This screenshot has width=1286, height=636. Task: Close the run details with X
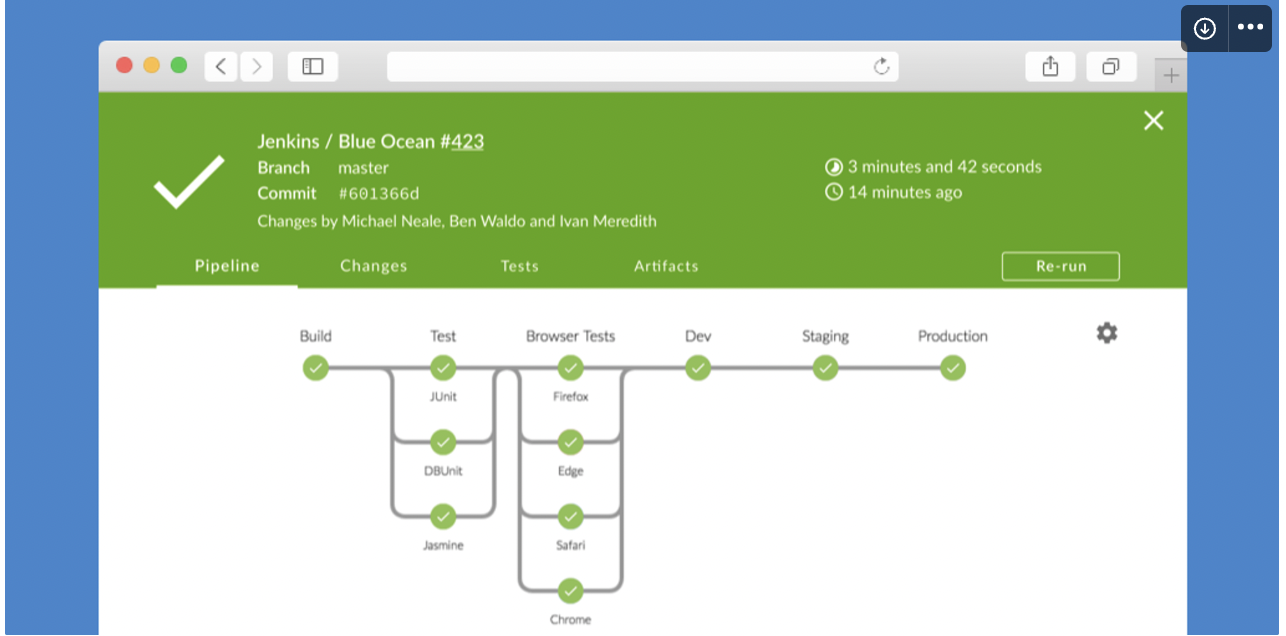1154,121
